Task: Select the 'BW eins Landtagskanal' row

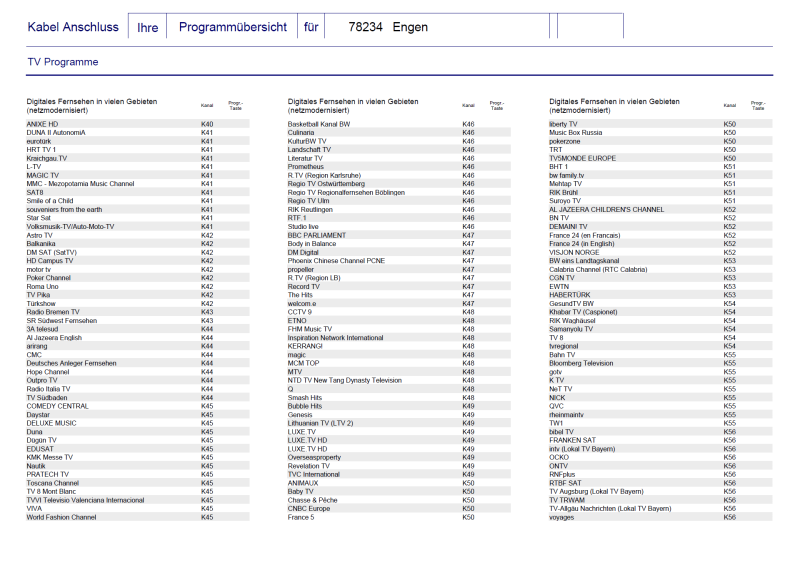Action: click(x=661, y=261)
